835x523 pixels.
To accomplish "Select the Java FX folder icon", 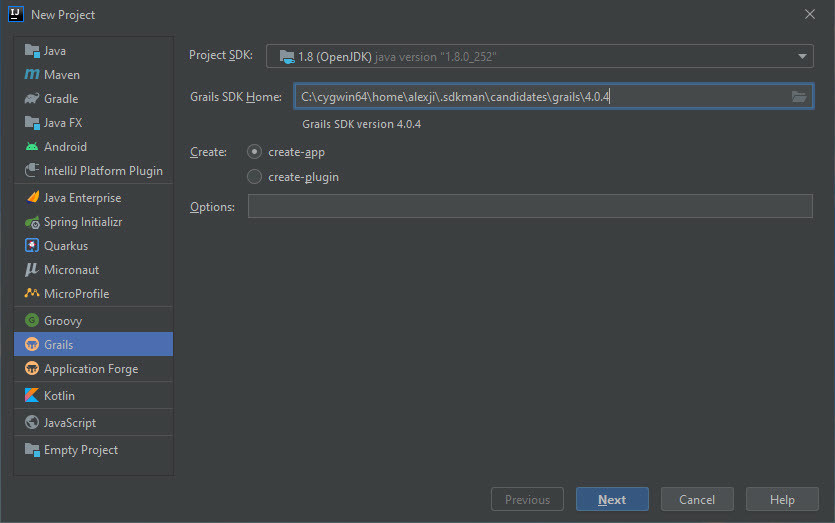I will [32, 122].
